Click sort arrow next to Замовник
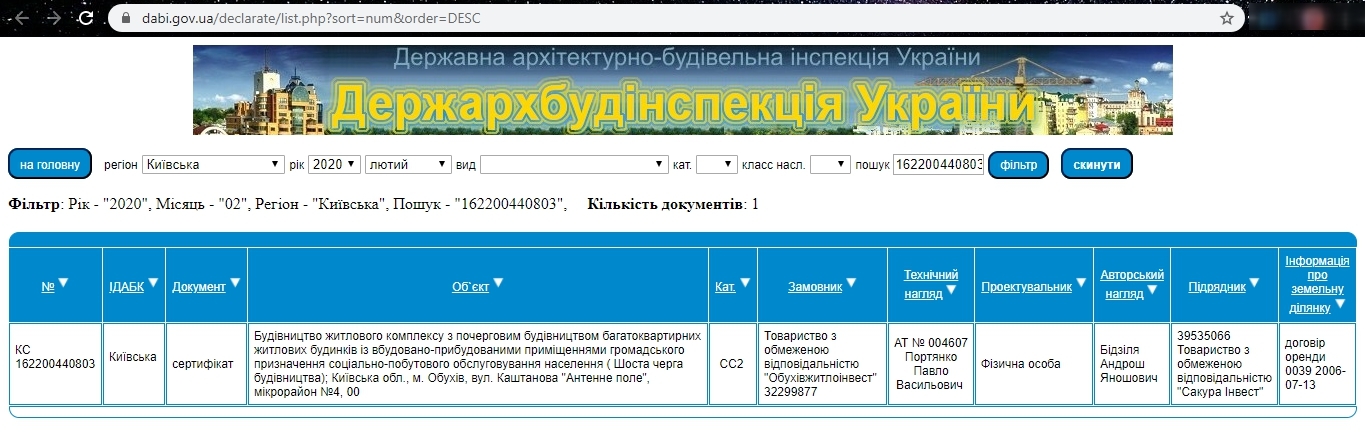The width and height of the screenshot is (1365, 432). pyautogui.click(x=852, y=283)
